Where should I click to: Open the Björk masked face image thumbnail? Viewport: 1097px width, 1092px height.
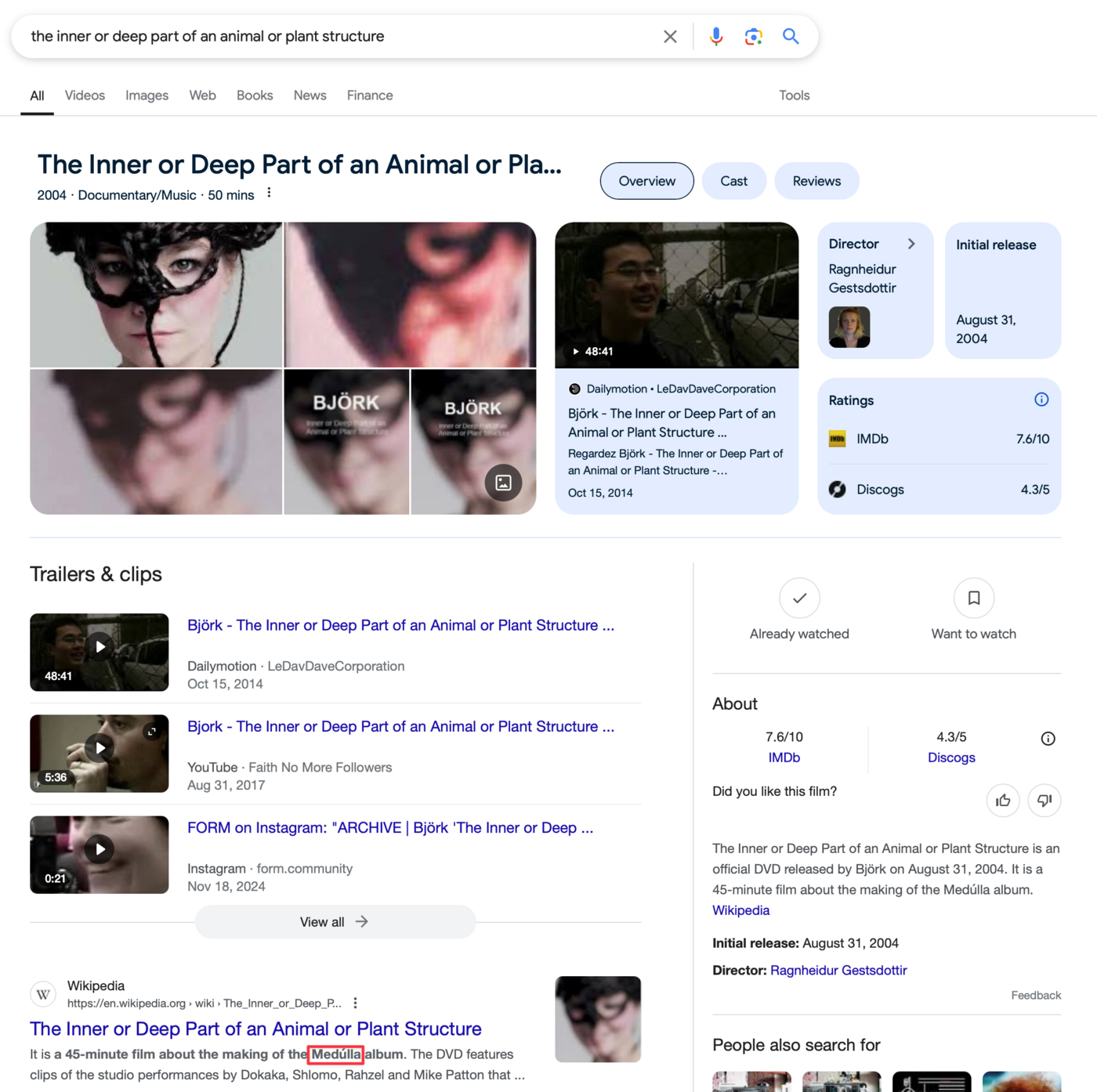coord(156,295)
